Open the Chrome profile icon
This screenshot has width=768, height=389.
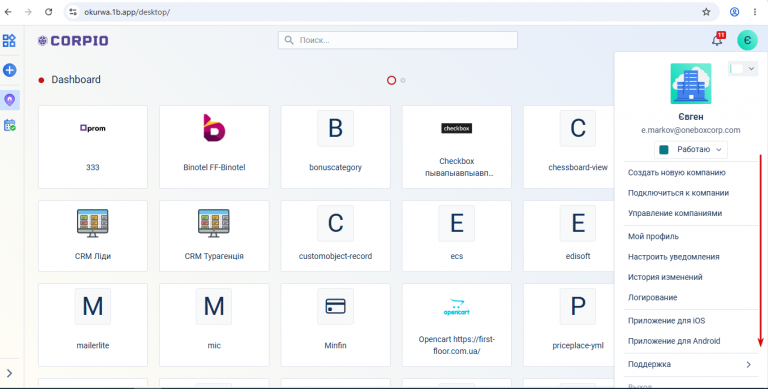point(734,12)
